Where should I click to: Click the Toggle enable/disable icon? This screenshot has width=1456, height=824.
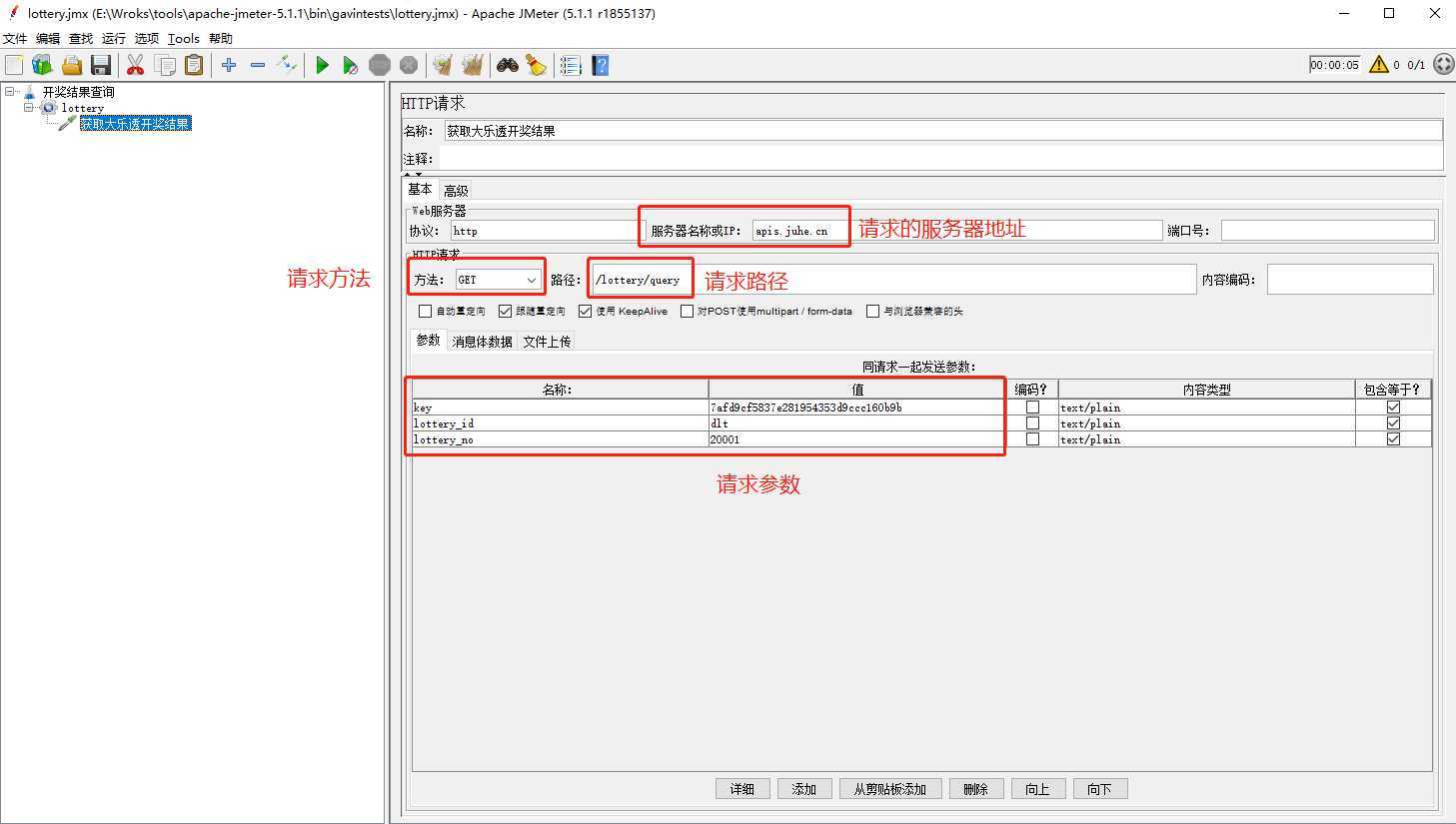click(287, 65)
